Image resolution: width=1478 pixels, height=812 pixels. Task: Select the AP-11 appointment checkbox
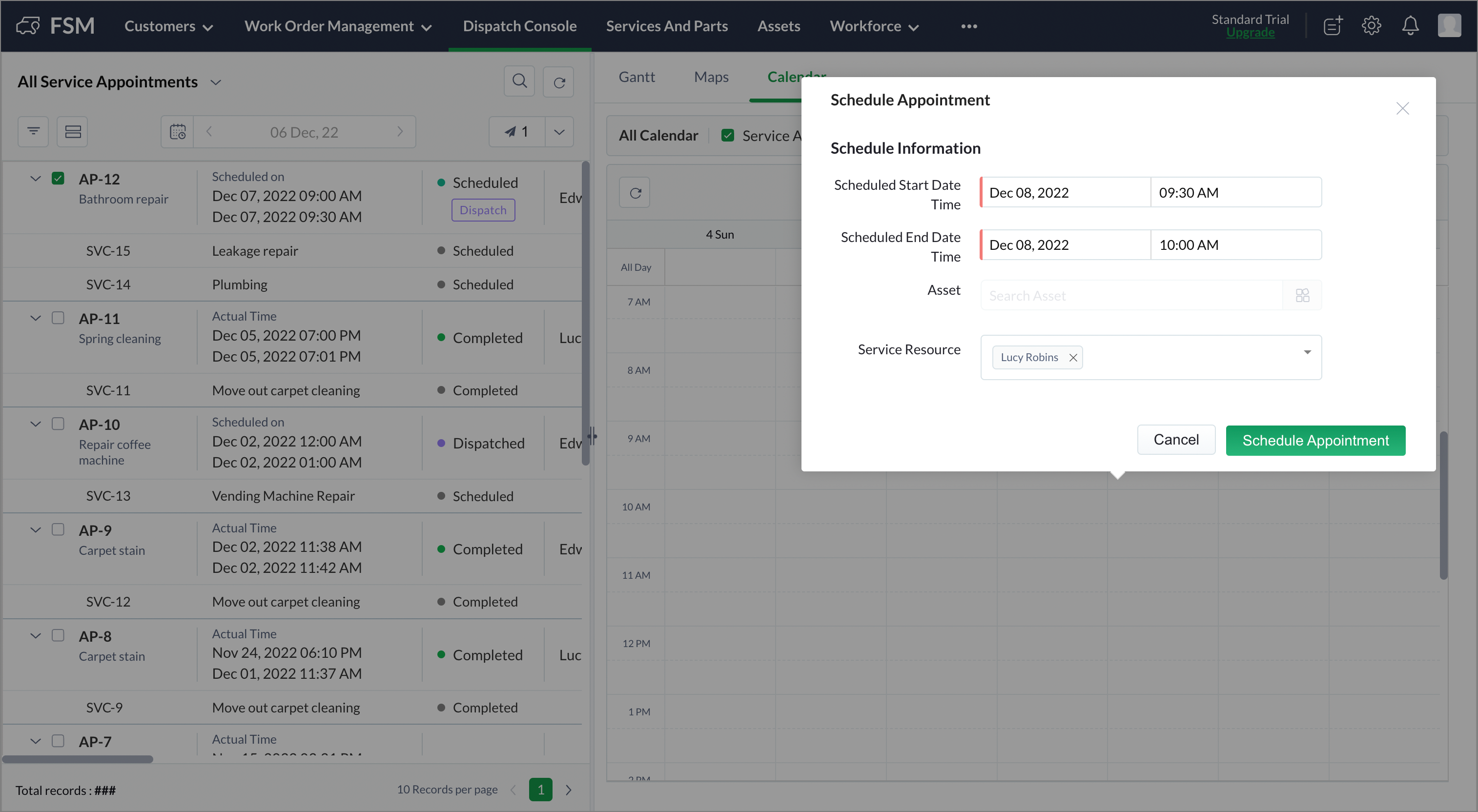[58, 318]
